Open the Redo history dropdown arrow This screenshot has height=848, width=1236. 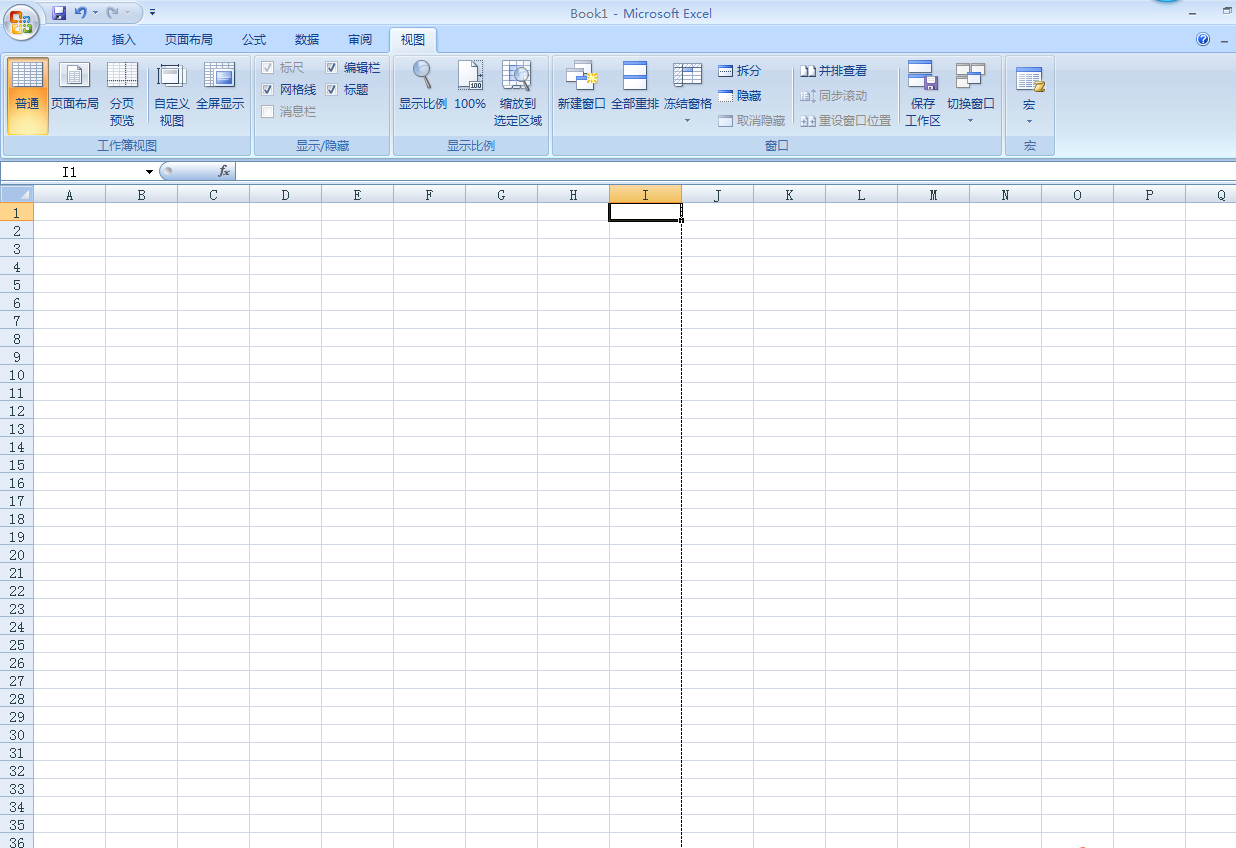point(128,13)
